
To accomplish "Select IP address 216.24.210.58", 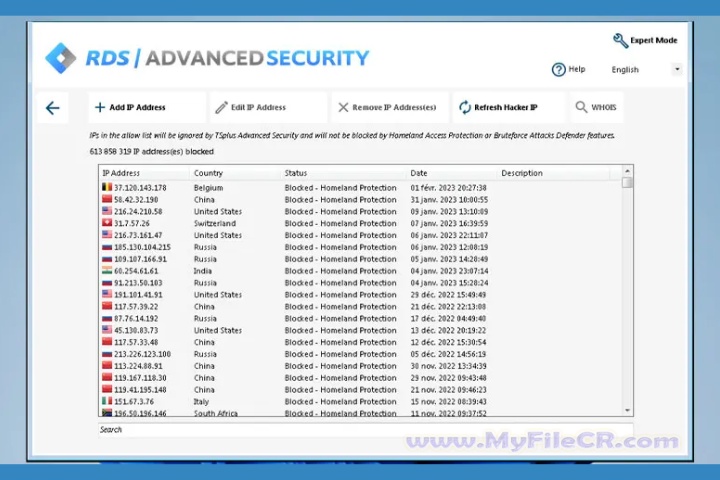I will (x=138, y=212).
